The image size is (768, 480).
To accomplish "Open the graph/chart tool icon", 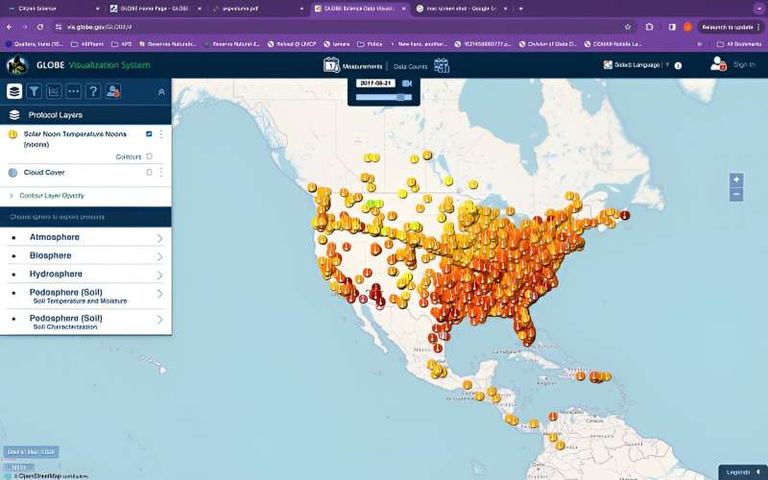I will point(53,91).
